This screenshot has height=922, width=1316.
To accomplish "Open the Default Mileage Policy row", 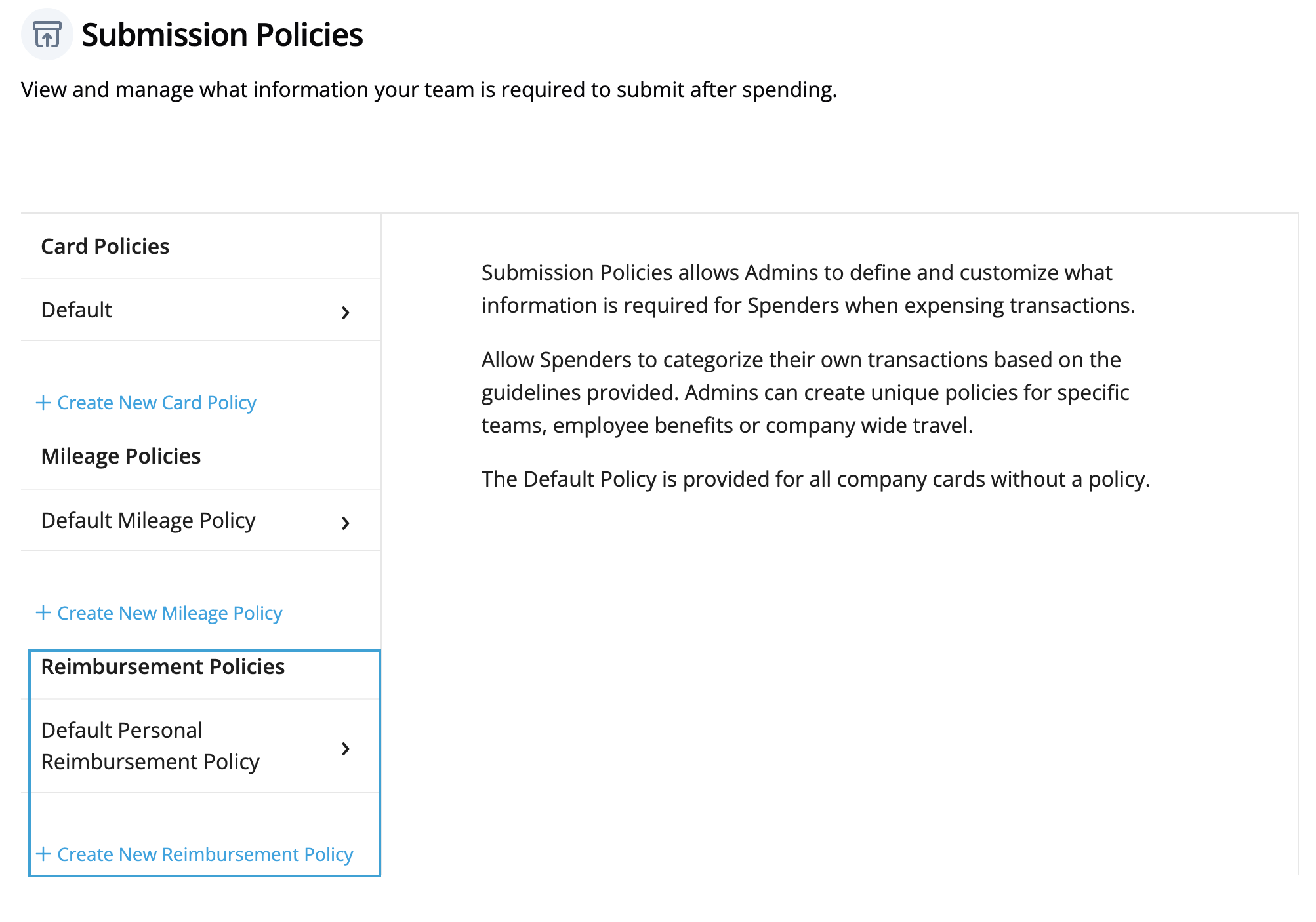I will 201,520.
